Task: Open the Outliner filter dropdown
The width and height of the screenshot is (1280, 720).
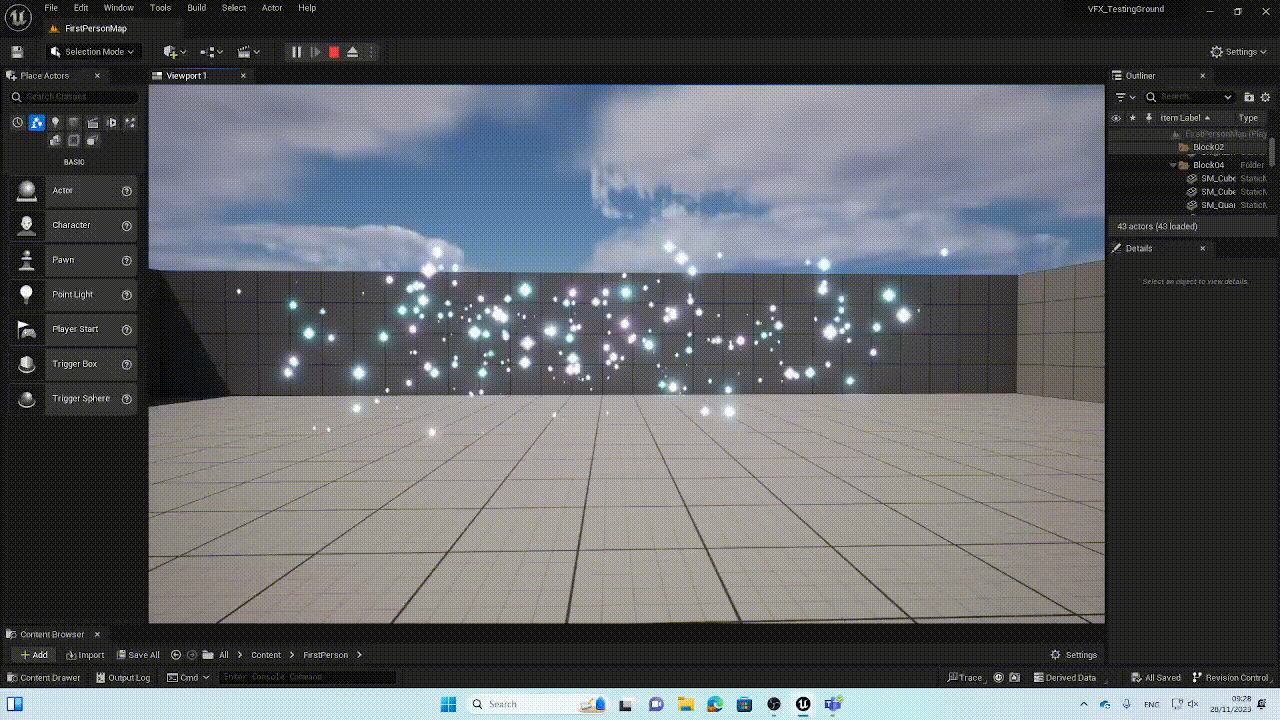Action: 1125,97
